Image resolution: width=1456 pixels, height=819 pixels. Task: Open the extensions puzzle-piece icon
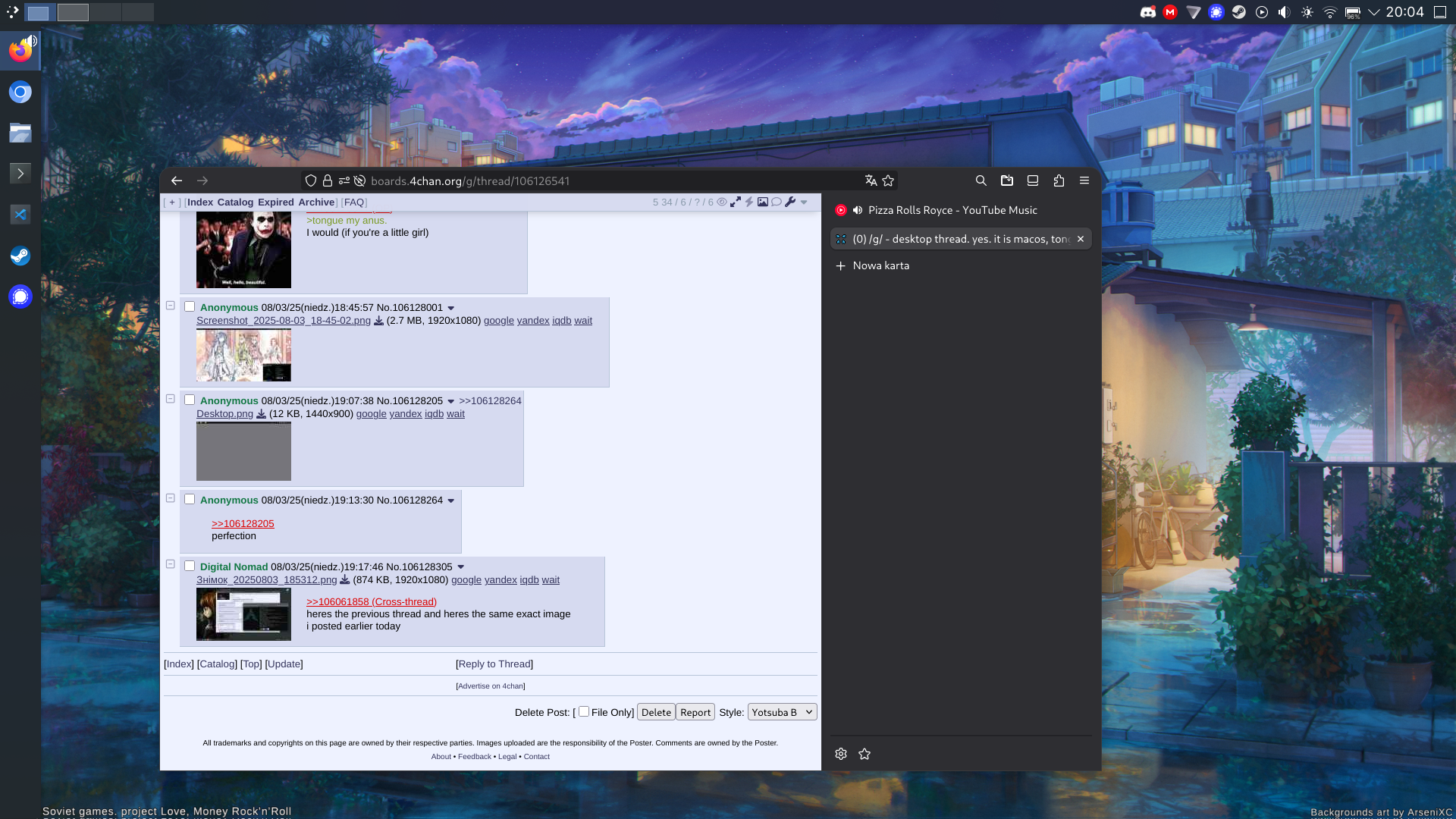click(x=1059, y=180)
